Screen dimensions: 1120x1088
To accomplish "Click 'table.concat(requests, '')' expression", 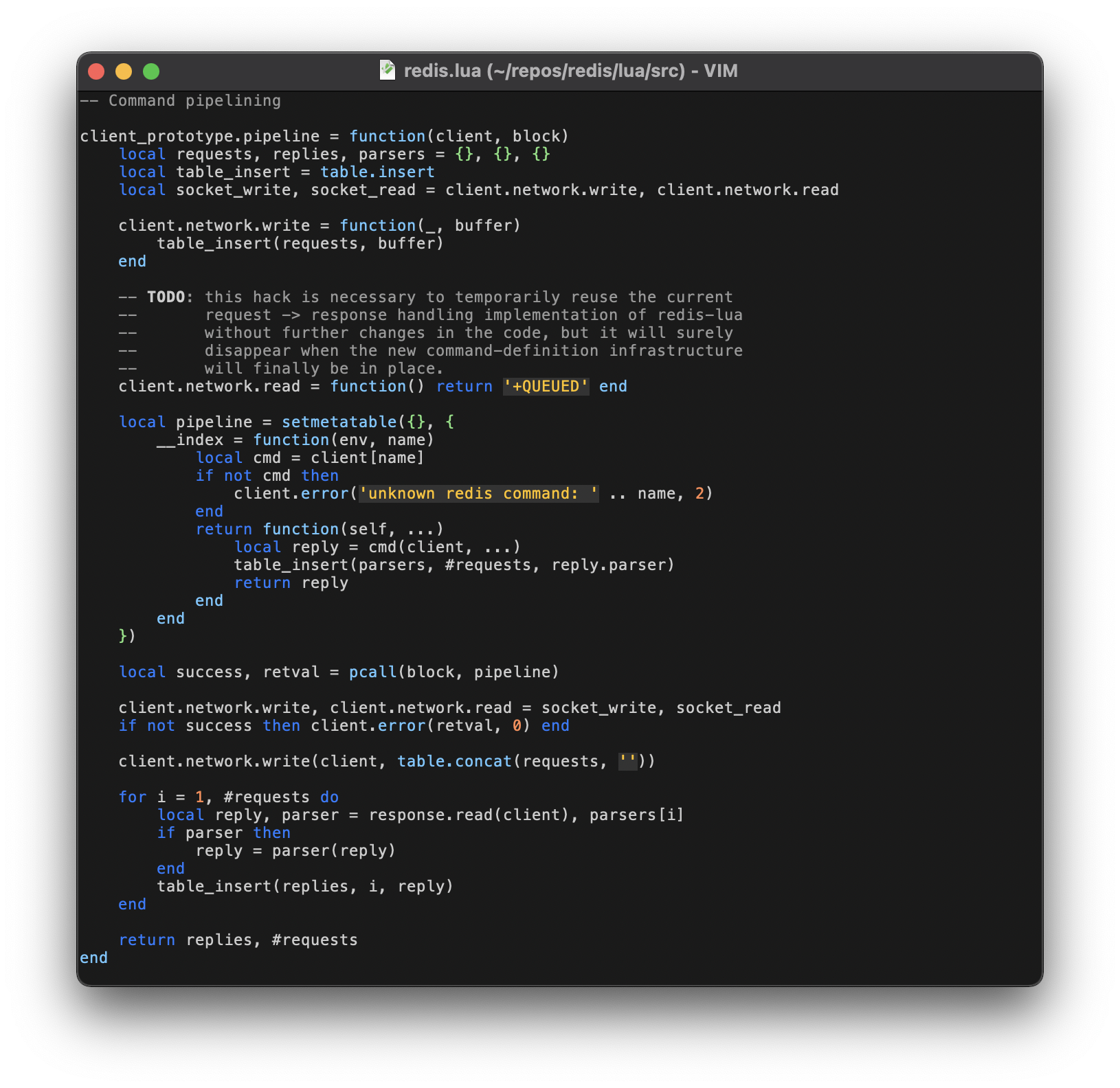I will (522, 762).
